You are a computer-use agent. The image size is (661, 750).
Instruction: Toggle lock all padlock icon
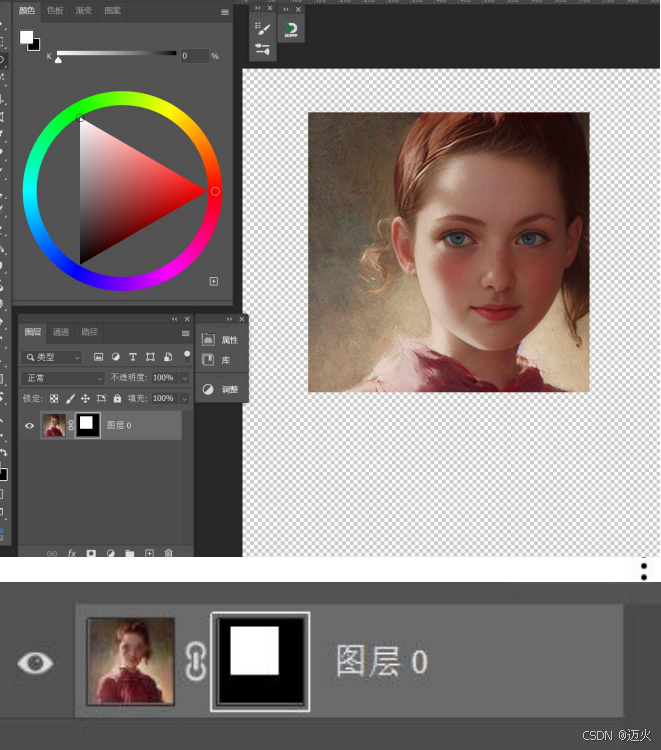tap(117, 398)
